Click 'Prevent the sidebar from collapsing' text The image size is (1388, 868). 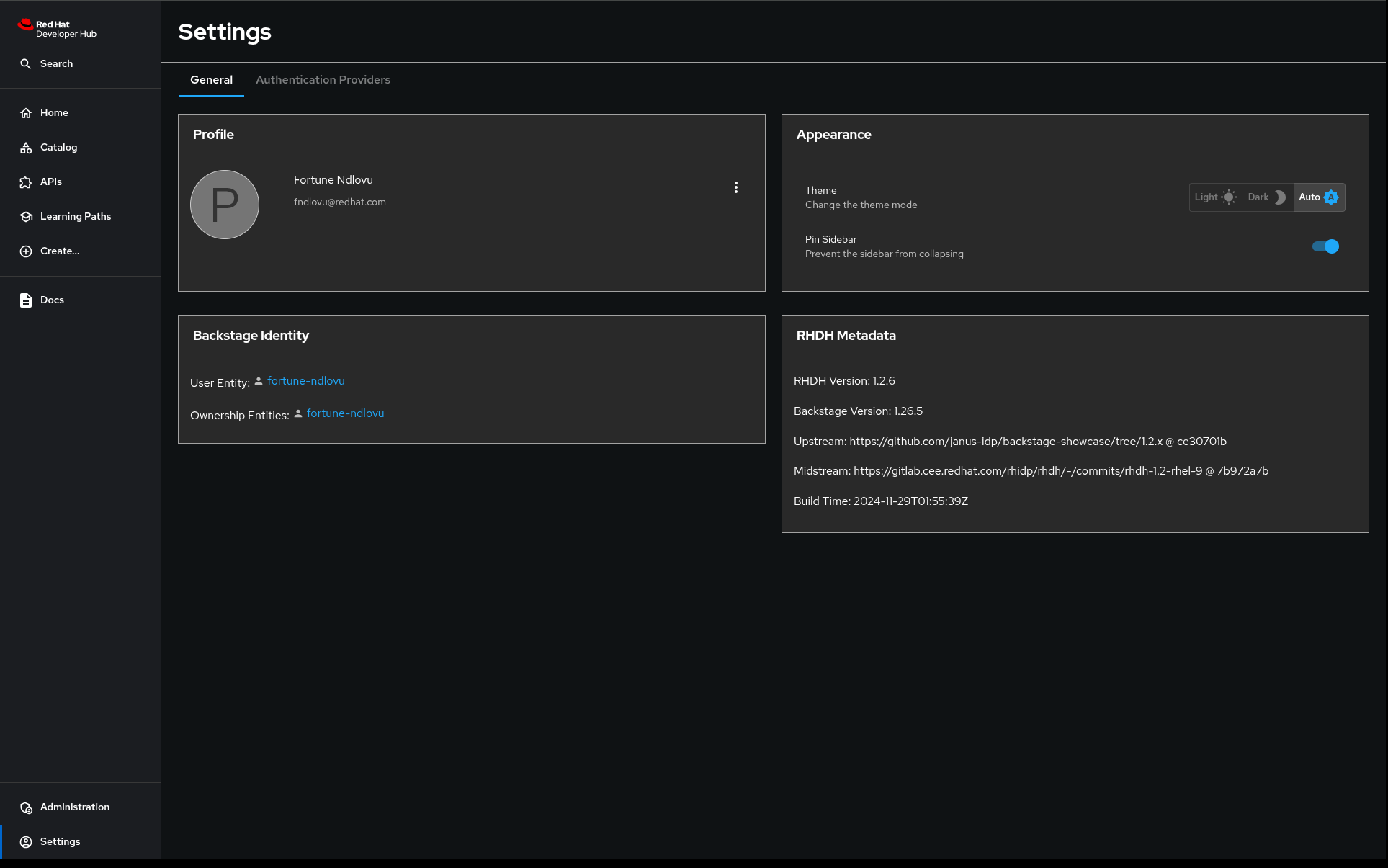click(884, 254)
